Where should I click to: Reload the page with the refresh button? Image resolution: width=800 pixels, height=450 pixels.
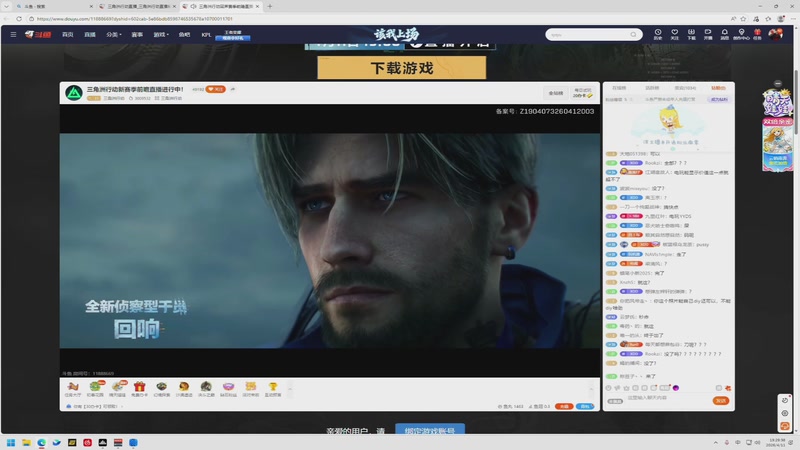click(19, 19)
